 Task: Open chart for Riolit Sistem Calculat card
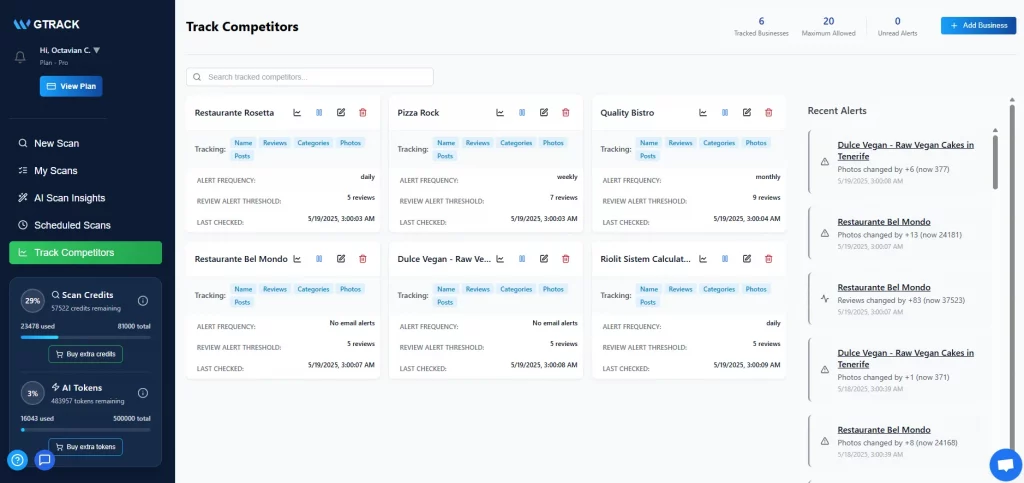click(x=703, y=258)
